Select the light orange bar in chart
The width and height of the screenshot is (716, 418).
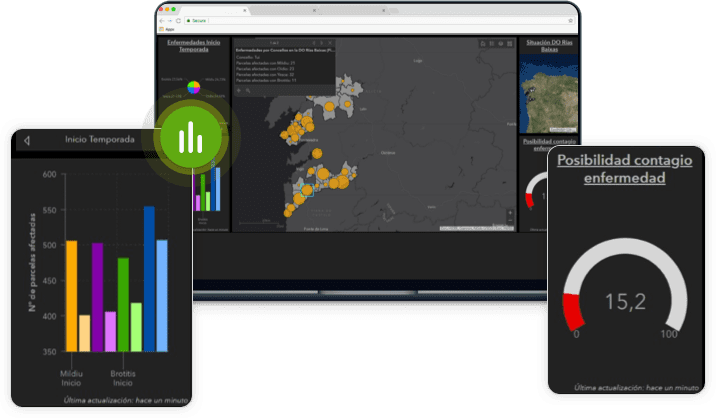click(x=84, y=333)
